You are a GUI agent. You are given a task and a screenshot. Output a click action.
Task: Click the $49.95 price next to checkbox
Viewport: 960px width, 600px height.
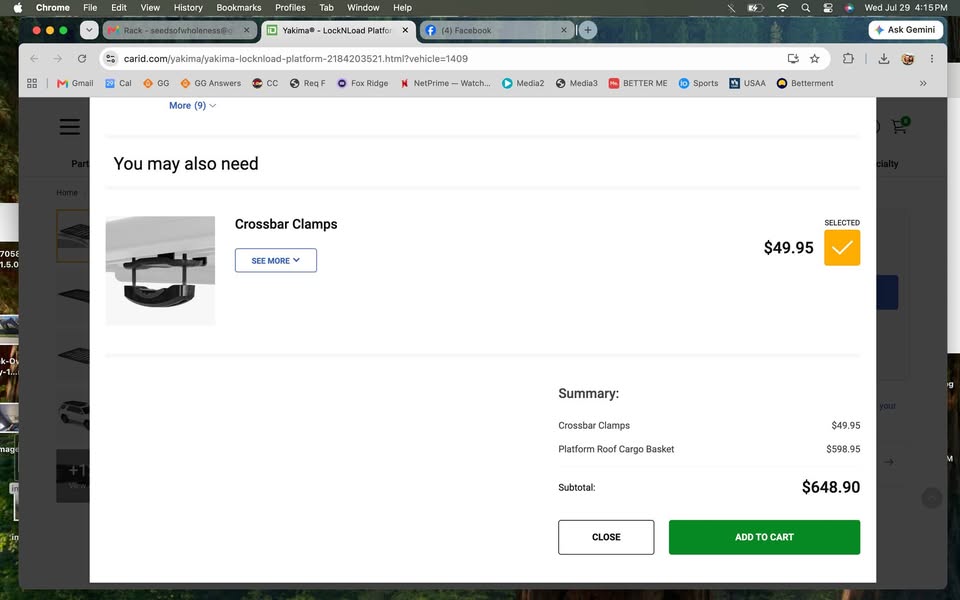point(789,248)
